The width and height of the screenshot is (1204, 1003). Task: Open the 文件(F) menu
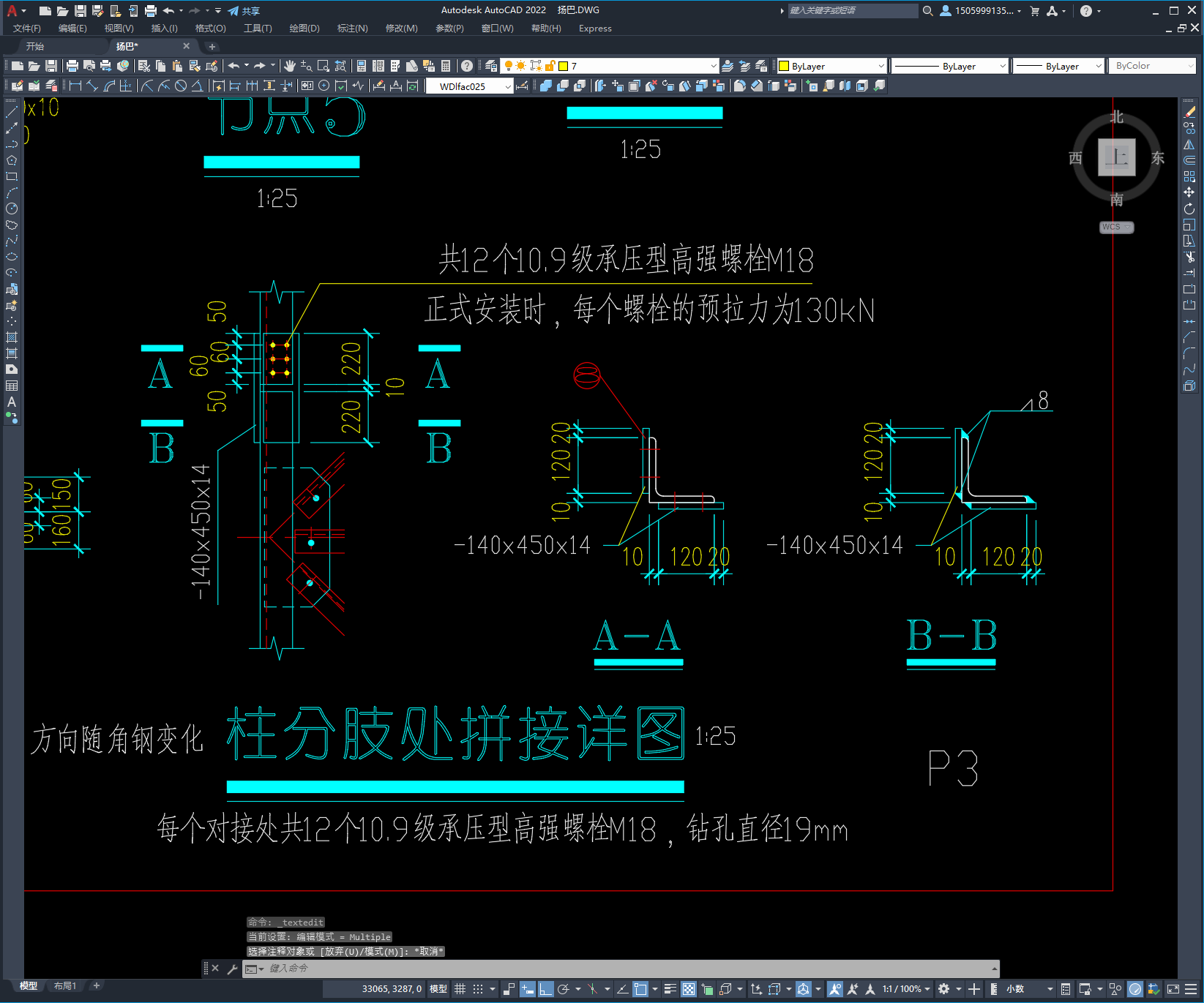coord(27,29)
